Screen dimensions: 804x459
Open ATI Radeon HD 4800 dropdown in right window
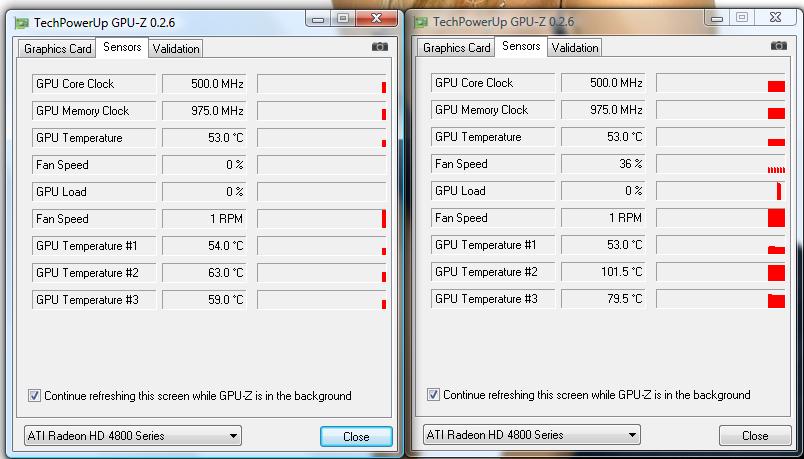[x=532, y=435]
